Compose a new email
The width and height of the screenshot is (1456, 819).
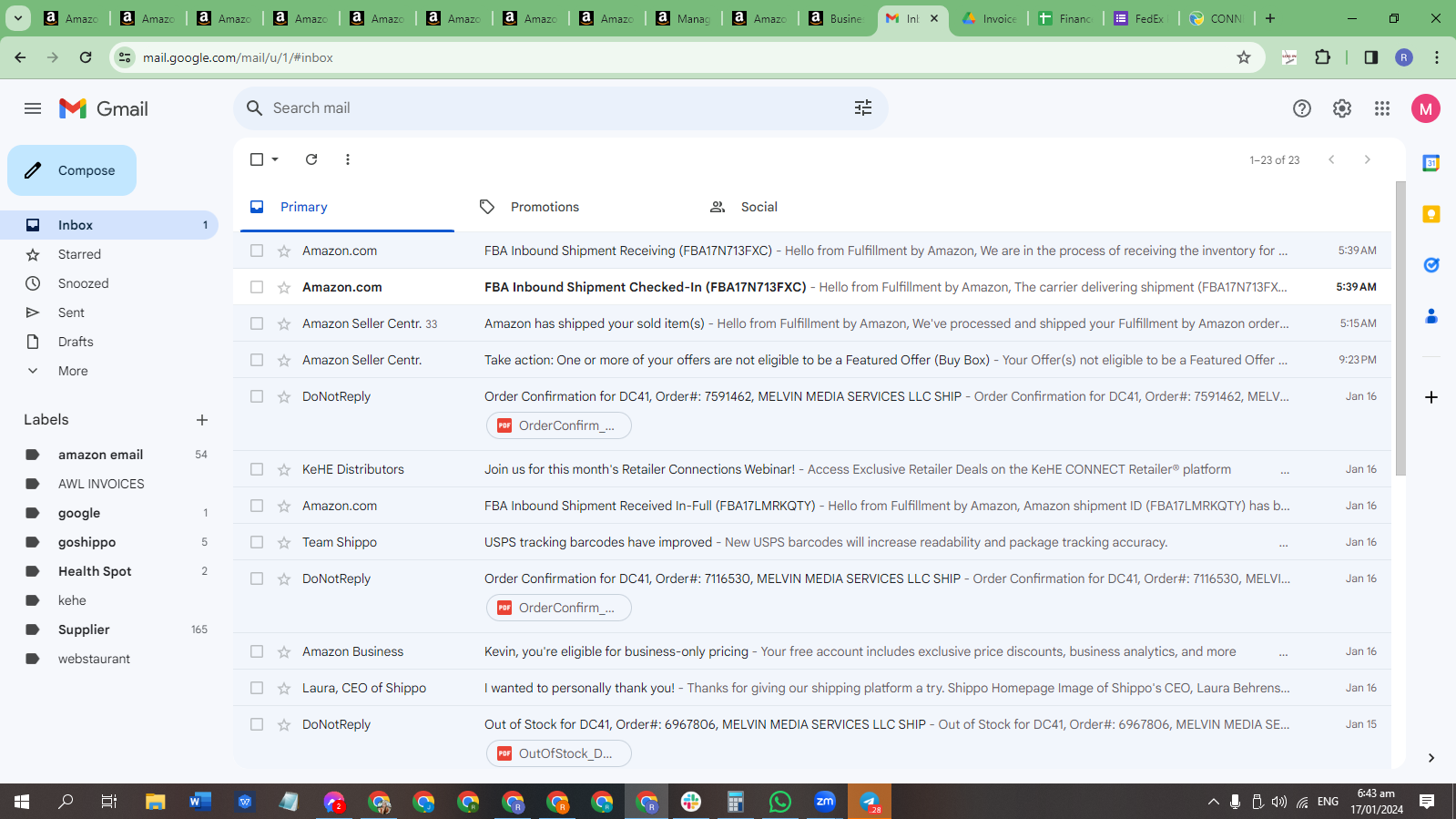click(x=72, y=170)
